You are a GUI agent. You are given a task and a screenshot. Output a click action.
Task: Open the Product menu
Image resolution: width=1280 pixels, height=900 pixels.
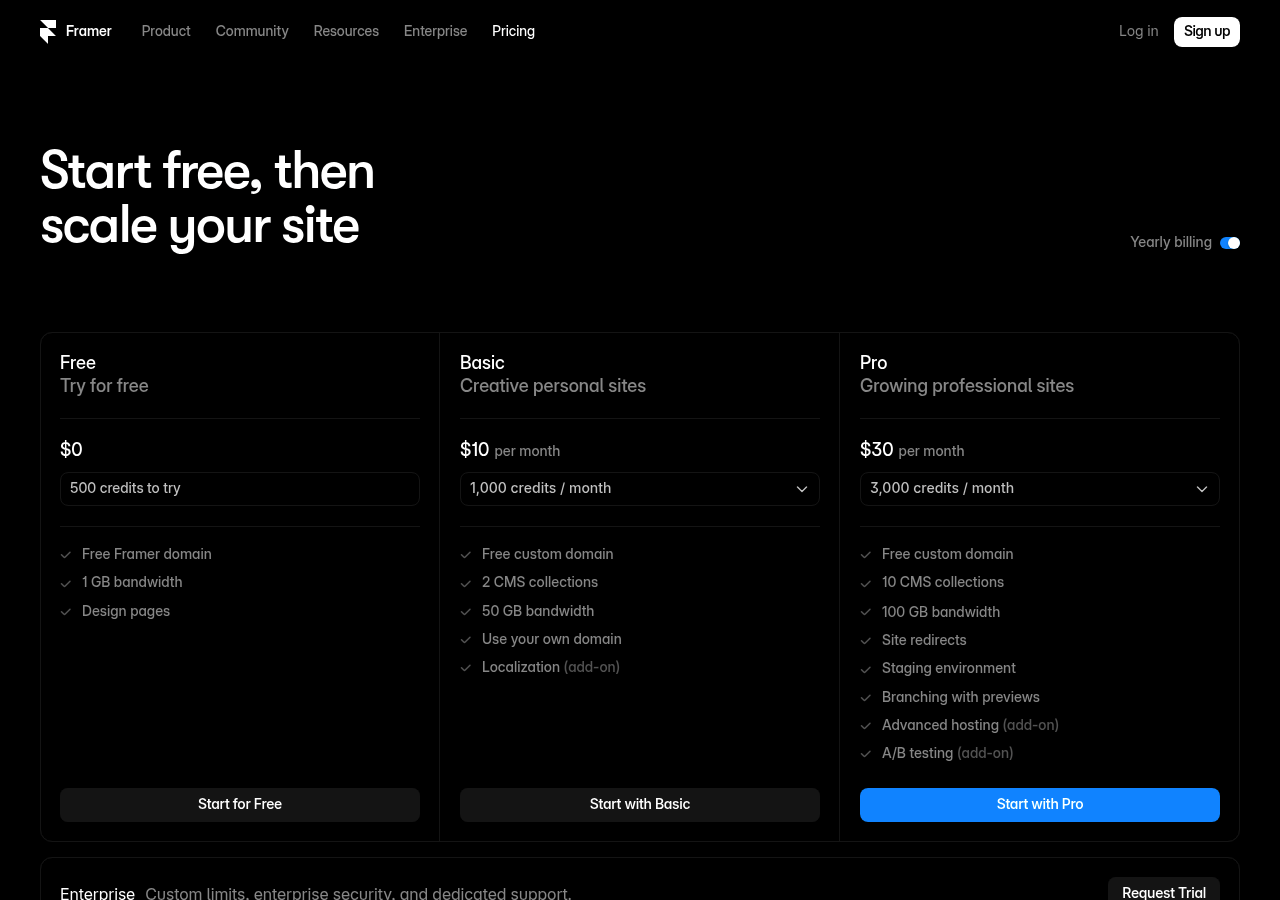pyautogui.click(x=166, y=31)
